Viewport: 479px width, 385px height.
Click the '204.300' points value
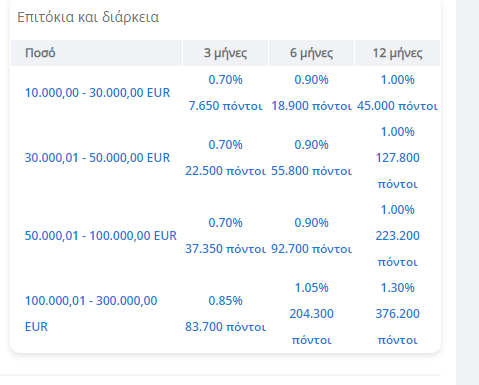click(x=311, y=314)
